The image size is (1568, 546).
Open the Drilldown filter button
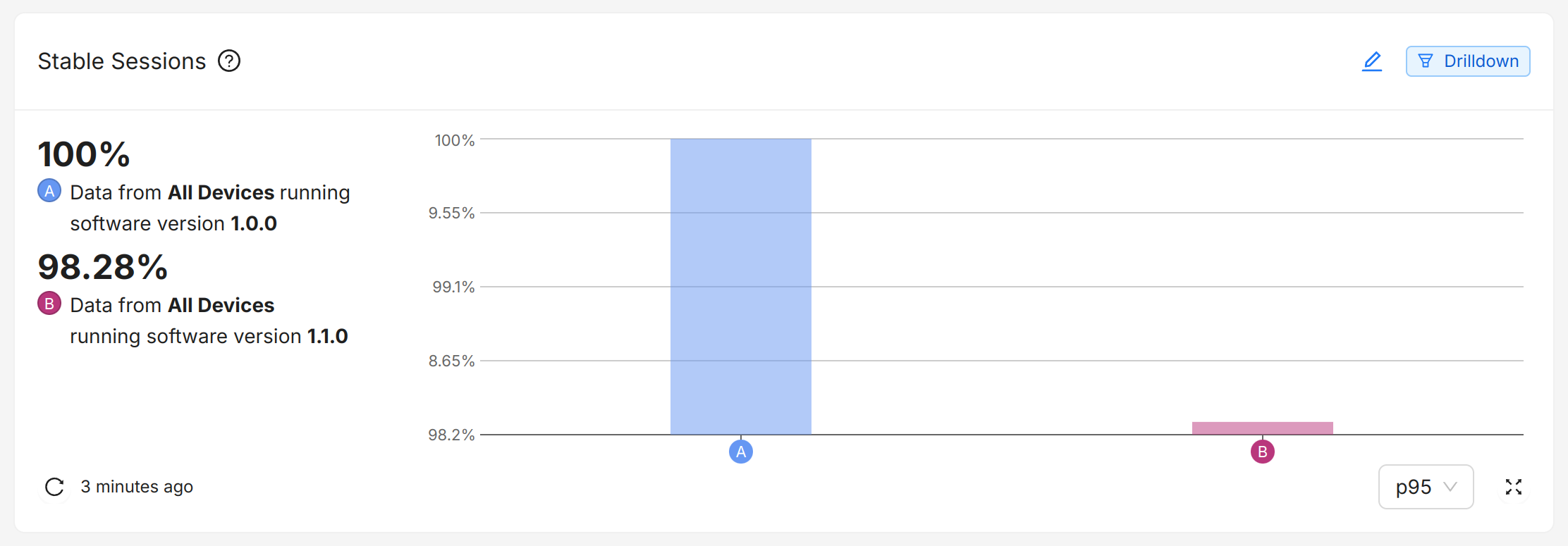pyautogui.click(x=1468, y=61)
